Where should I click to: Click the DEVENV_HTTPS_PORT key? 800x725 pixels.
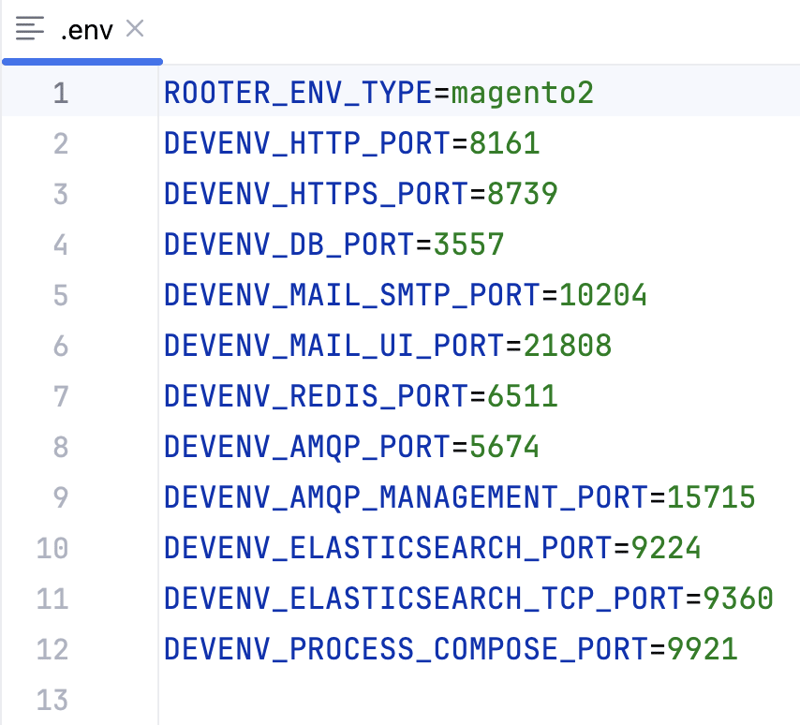(x=316, y=194)
